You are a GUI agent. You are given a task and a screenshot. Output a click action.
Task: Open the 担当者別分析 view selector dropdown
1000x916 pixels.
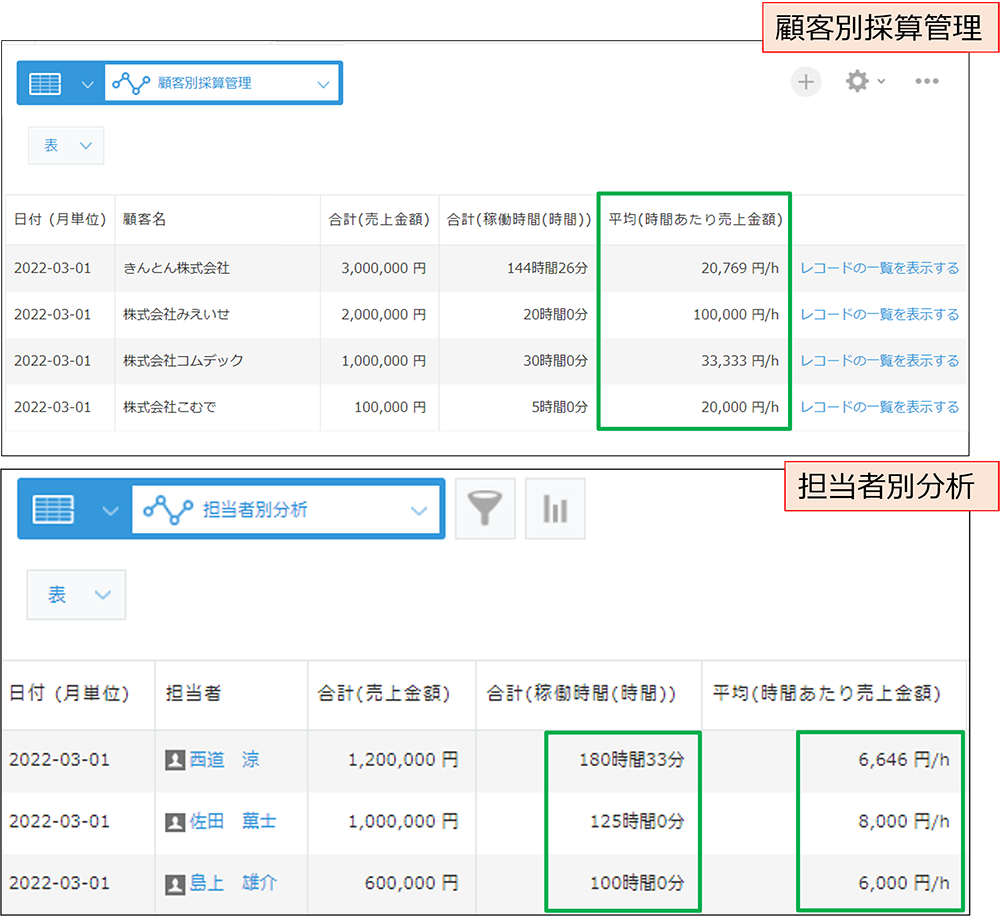point(420,509)
